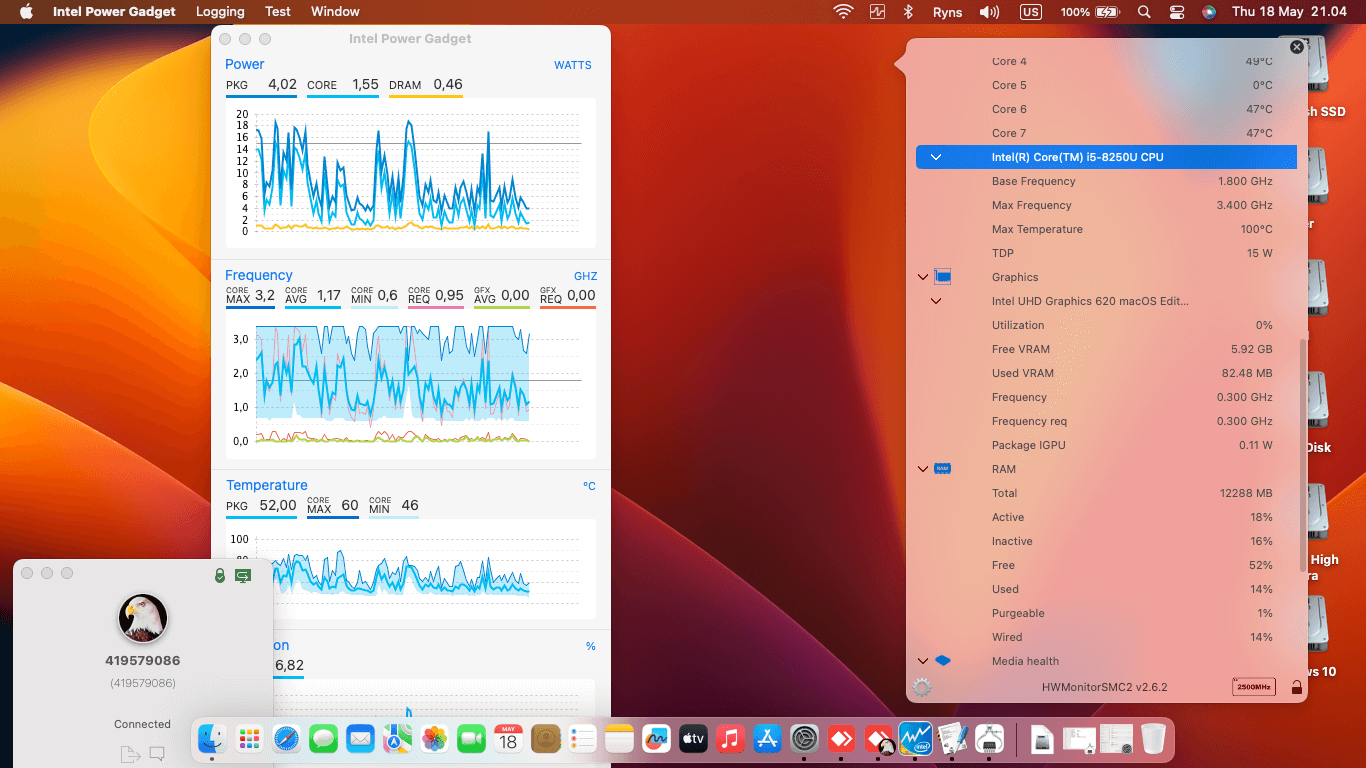Click the eagle profile picture
This screenshot has width=1366, height=768.
point(143,618)
